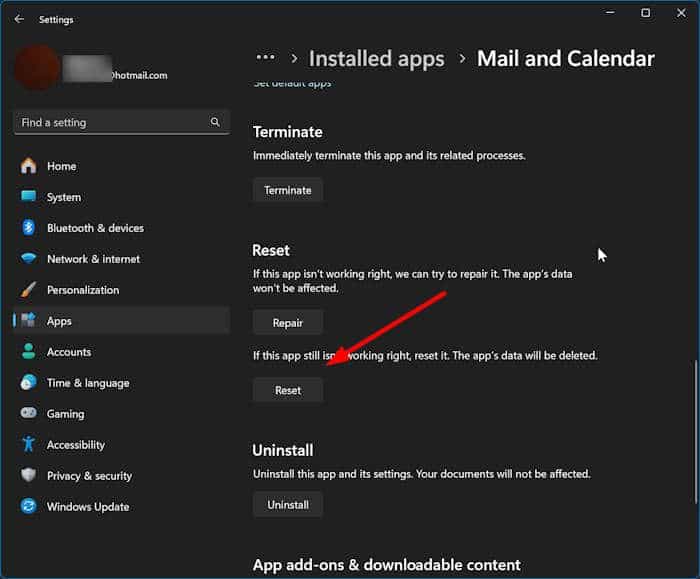Click the Terminate button
This screenshot has width=700, height=579.
288,190
